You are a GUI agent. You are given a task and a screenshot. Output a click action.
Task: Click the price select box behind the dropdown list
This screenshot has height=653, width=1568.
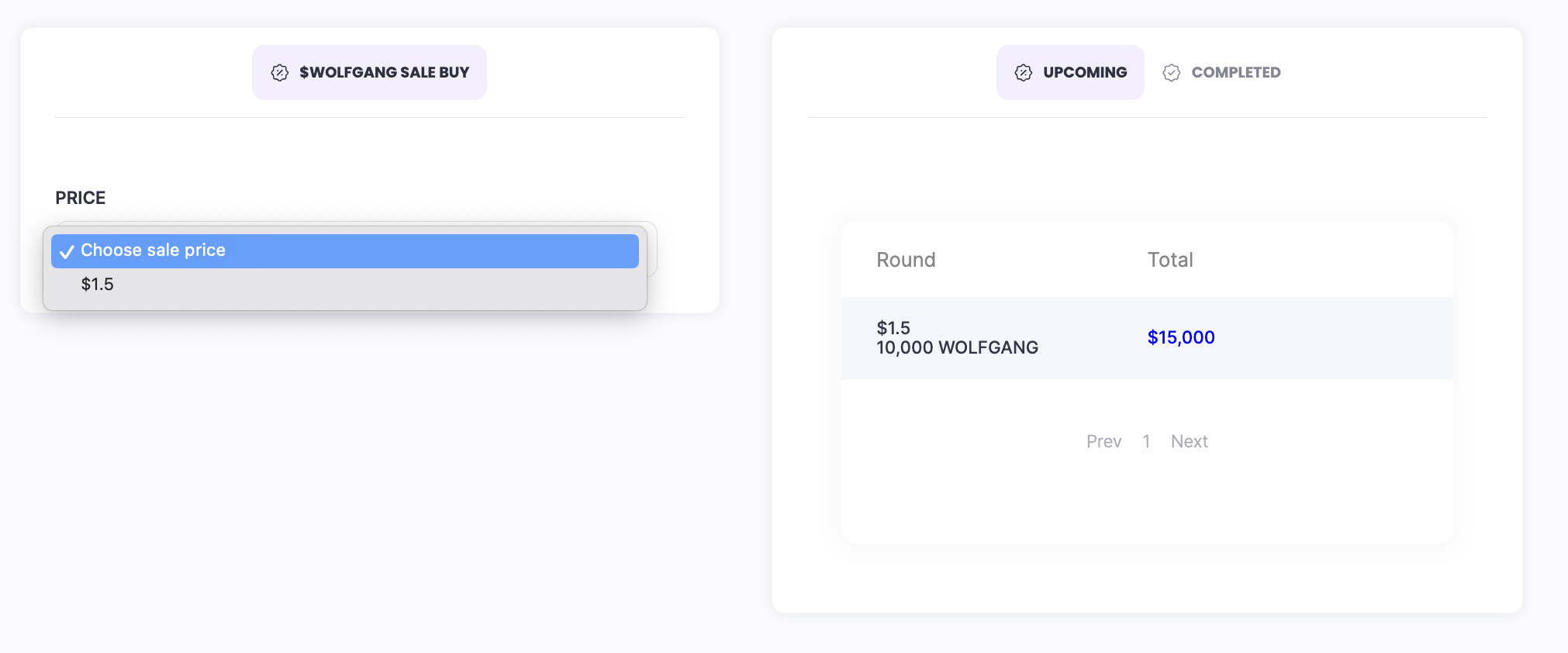(652, 249)
